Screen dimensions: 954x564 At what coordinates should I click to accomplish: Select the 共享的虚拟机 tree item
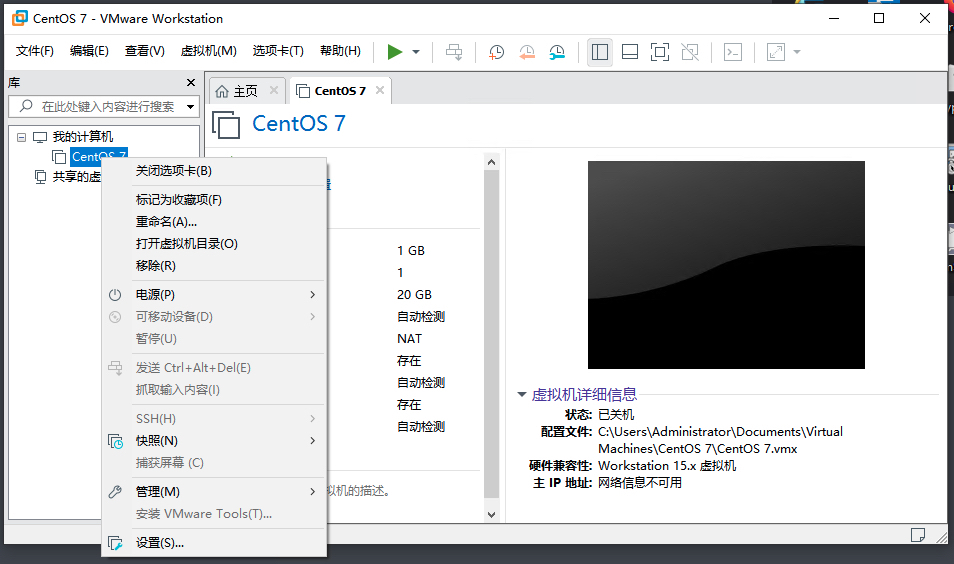(77, 177)
